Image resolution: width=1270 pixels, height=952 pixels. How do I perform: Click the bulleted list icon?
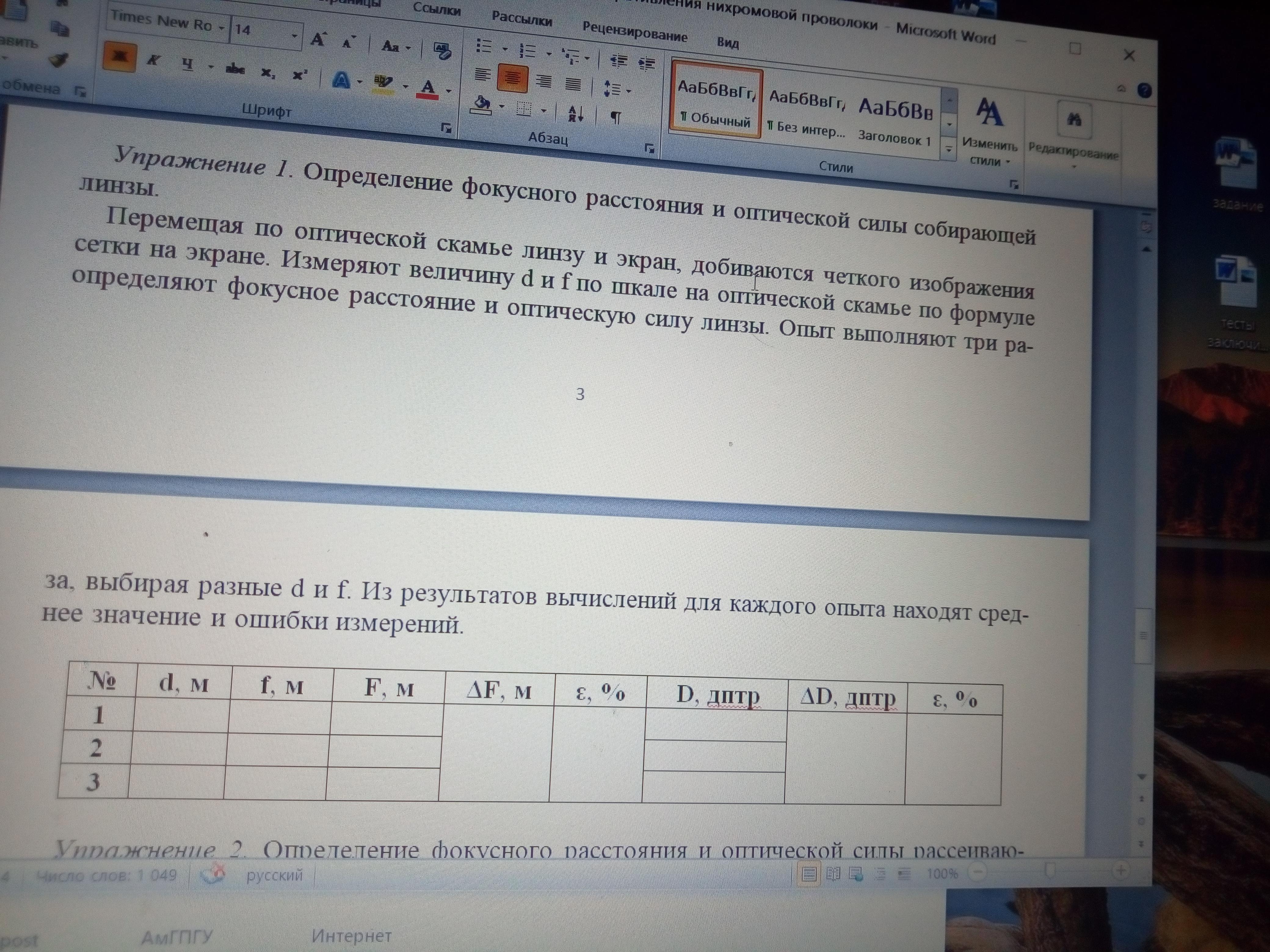(x=484, y=46)
